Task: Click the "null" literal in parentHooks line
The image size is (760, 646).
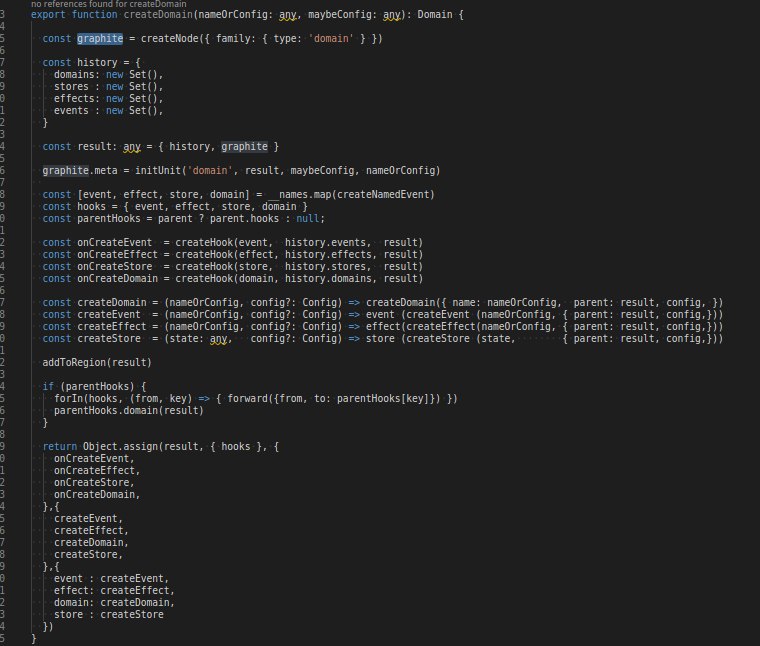Action: point(308,219)
